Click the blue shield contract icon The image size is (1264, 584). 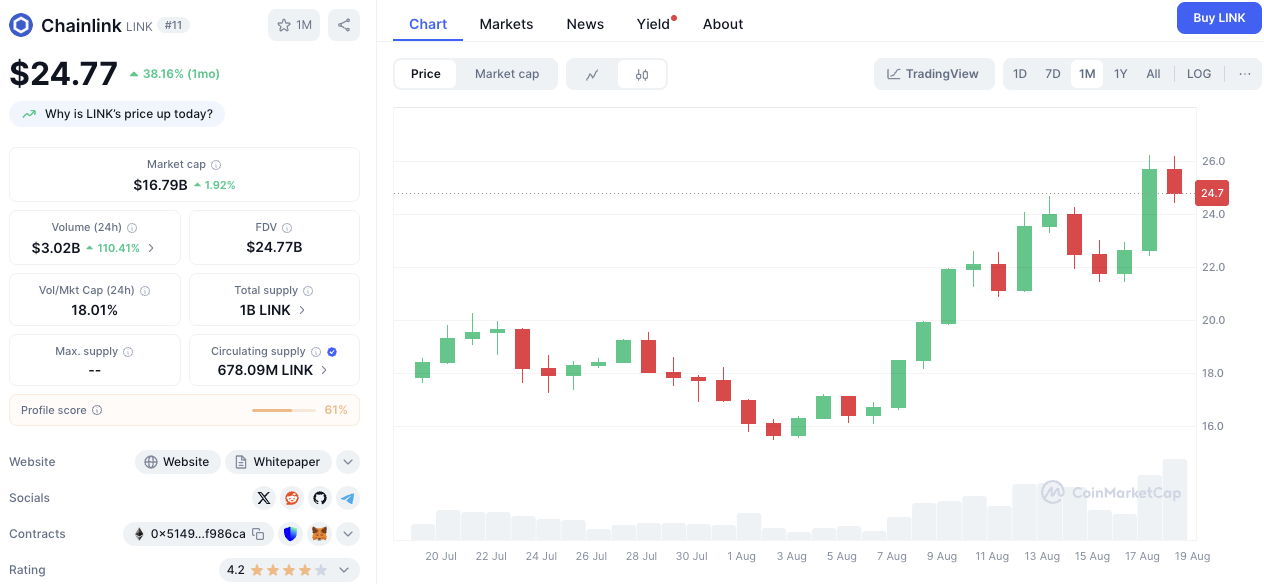click(x=290, y=534)
